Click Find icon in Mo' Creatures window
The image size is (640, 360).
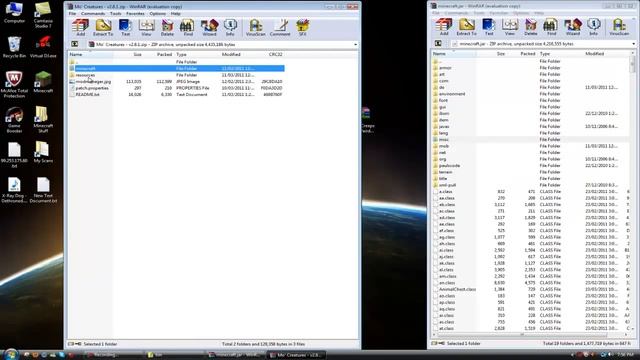coord(188,27)
